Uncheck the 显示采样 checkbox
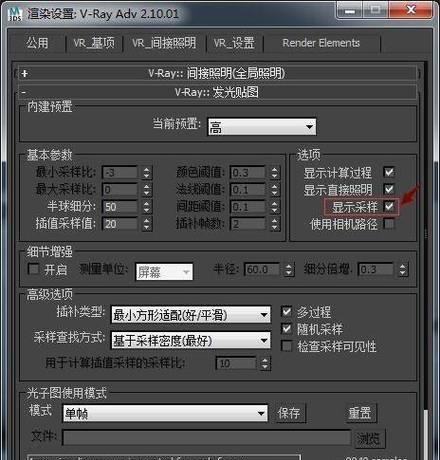The width and height of the screenshot is (440, 460). click(x=389, y=206)
